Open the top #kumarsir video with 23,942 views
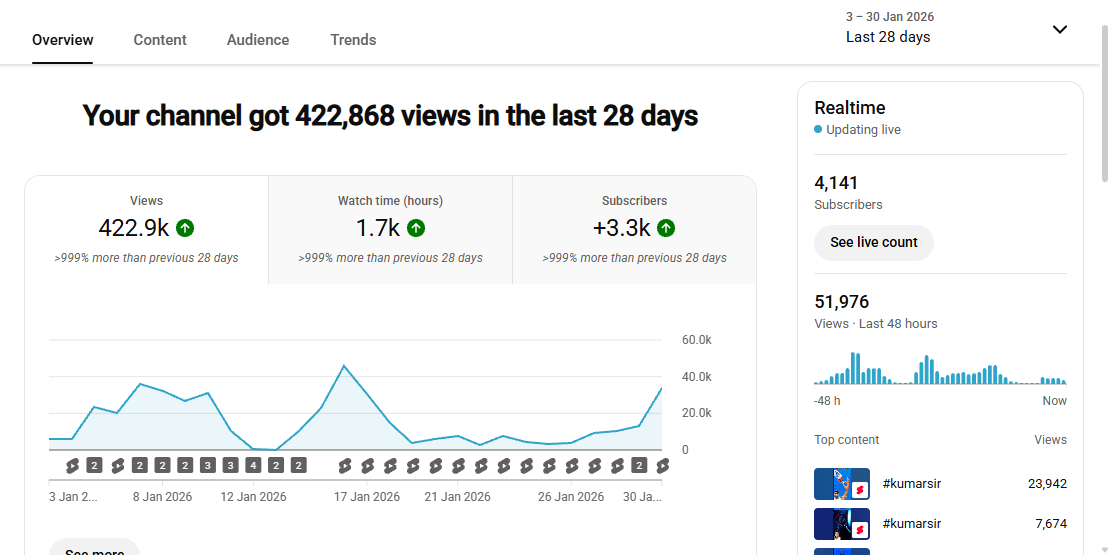Screen dimensions: 1108x555 pos(841,484)
